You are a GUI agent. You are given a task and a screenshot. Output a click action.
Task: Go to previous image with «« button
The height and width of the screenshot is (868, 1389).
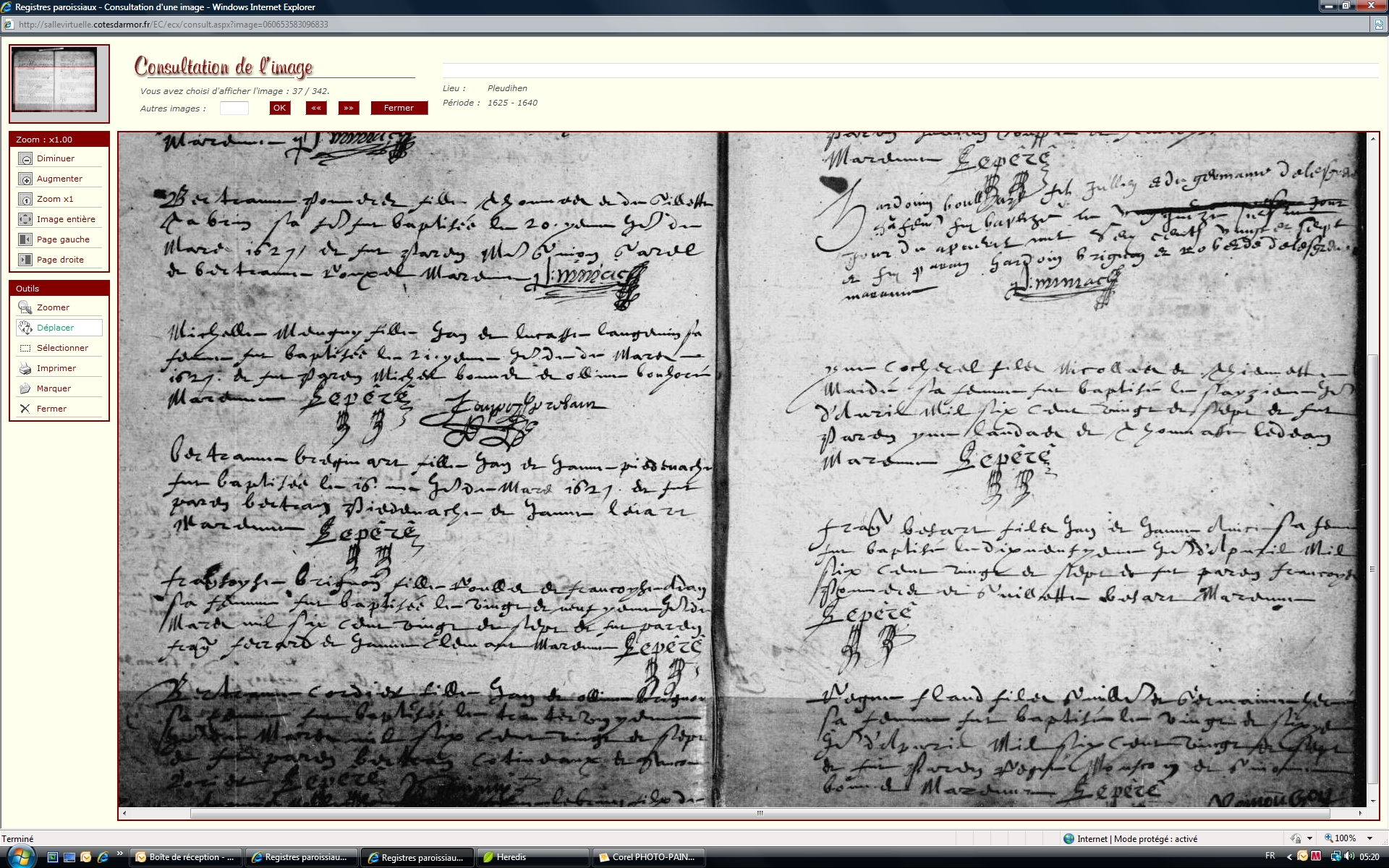316,108
